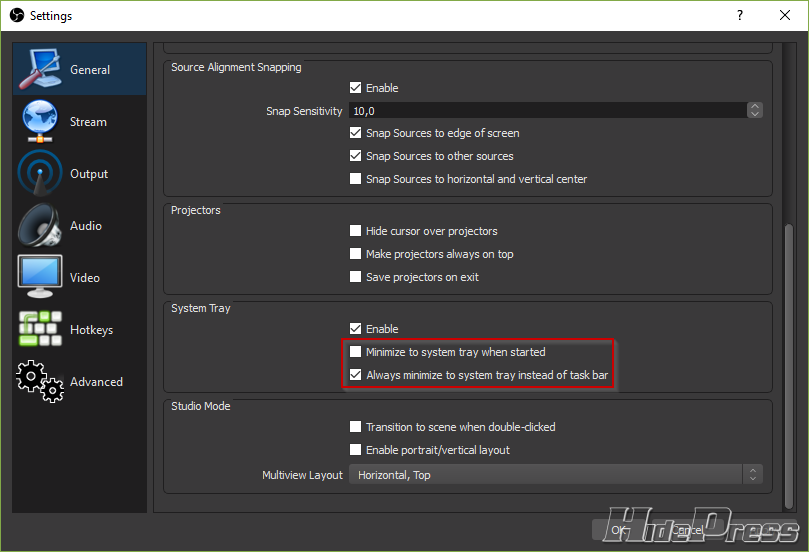Image resolution: width=809 pixels, height=552 pixels.
Task: Click Snap Sensitivity spinner arrows
Action: point(755,111)
